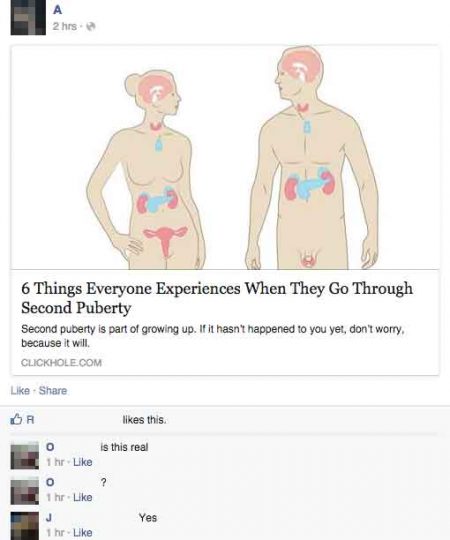Open commenter J's avatar
Viewport: 450px width, 540px height.
[x=24, y=526]
